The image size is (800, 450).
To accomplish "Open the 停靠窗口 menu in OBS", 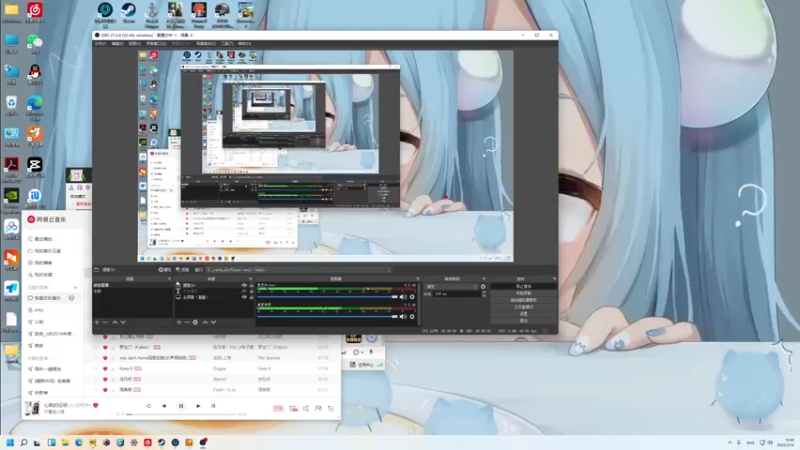I will [x=156, y=43].
